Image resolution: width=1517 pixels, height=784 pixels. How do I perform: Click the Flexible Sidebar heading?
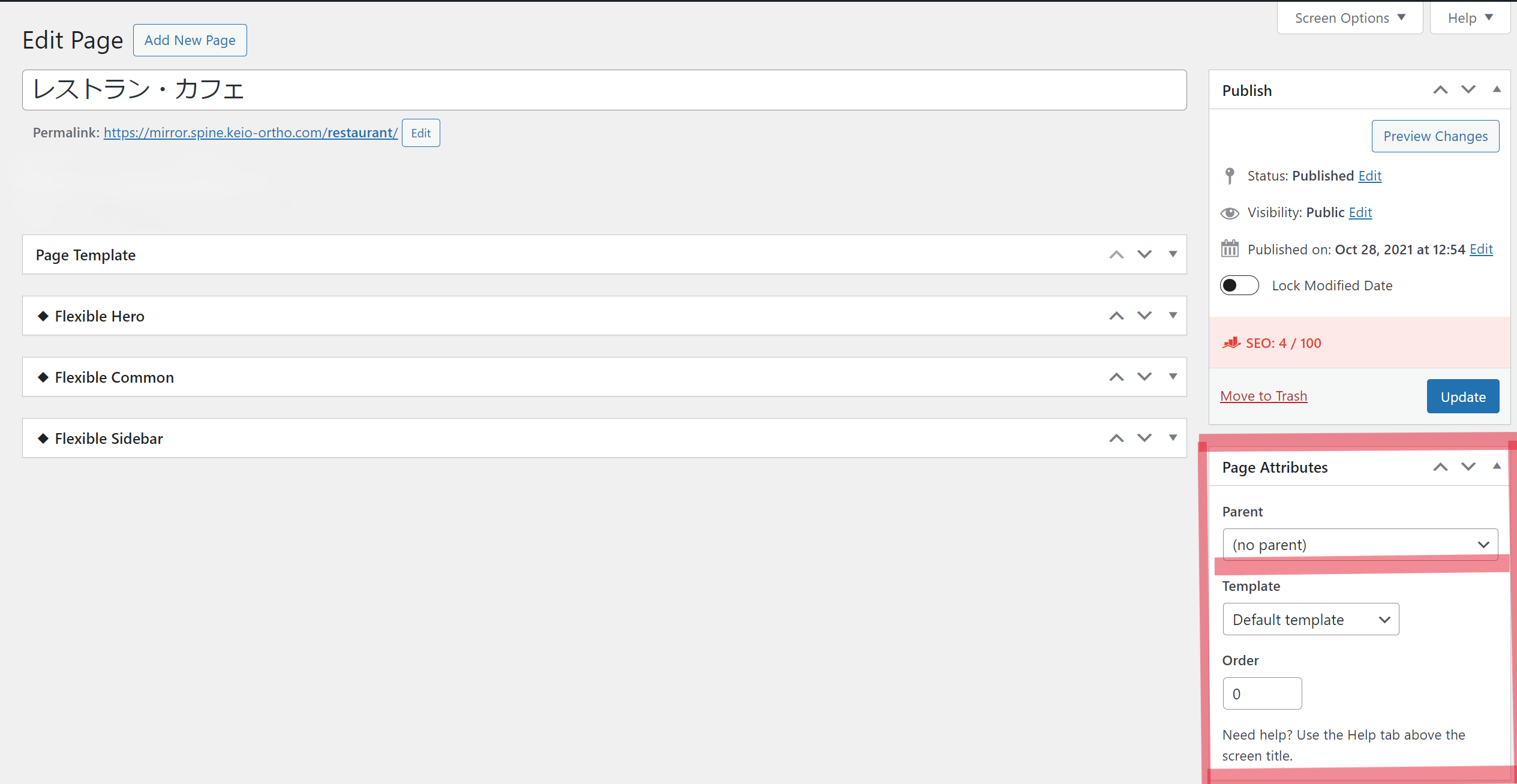pyautogui.click(x=109, y=438)
